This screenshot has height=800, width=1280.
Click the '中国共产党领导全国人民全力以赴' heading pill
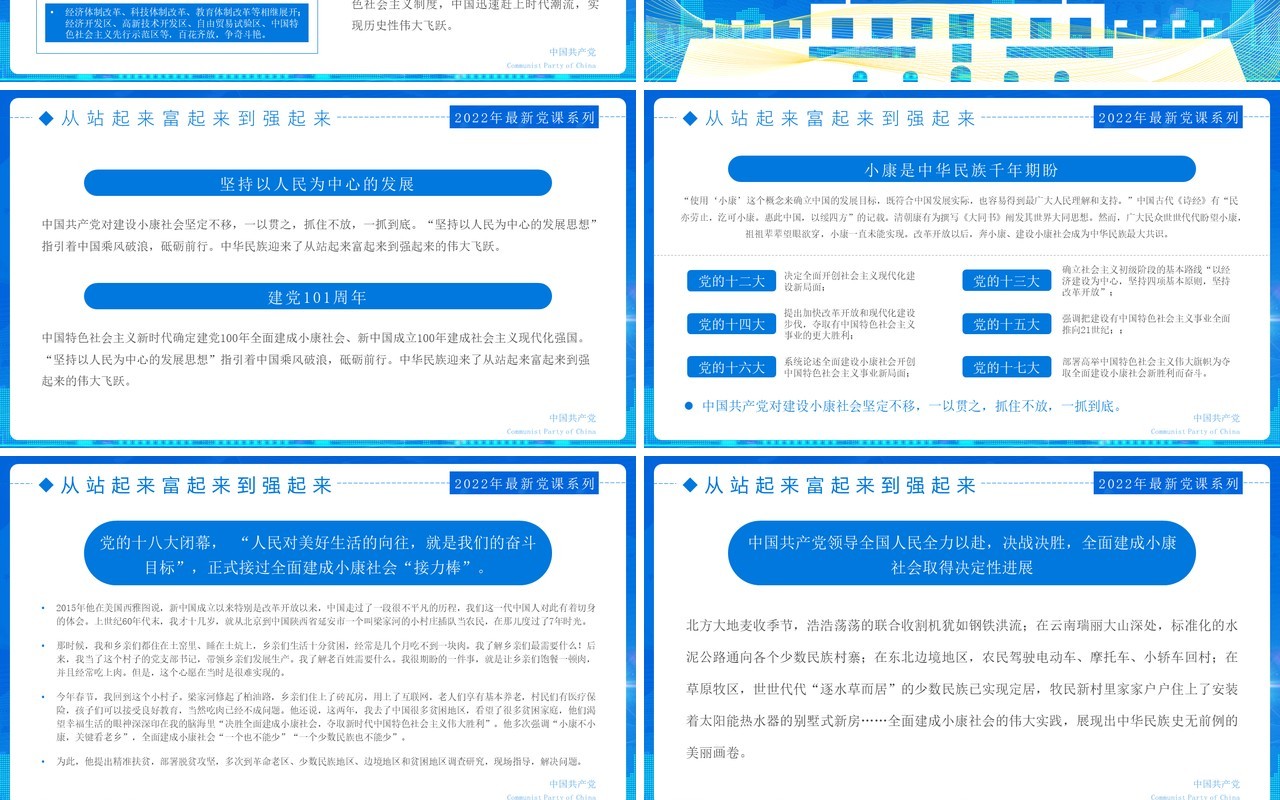(961, 554)
